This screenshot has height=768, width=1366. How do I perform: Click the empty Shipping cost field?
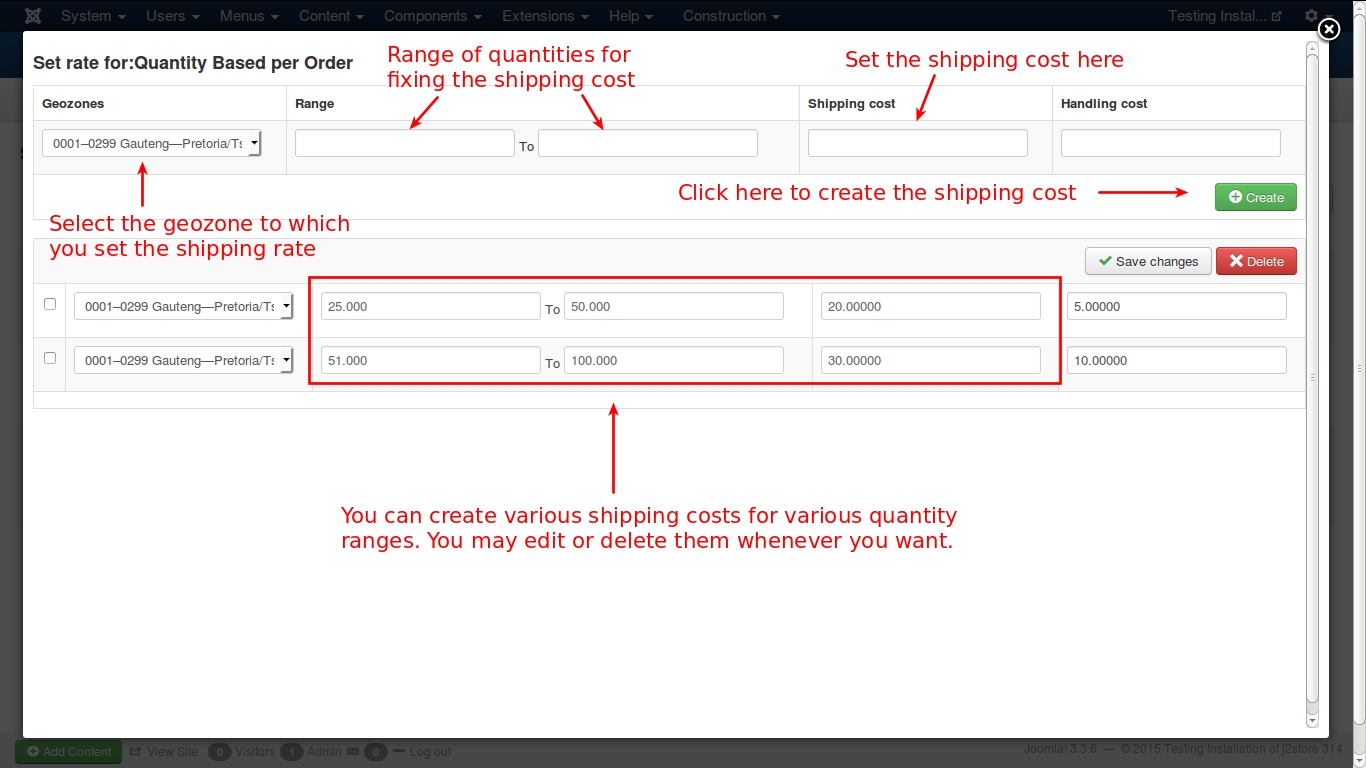point(918,143)
